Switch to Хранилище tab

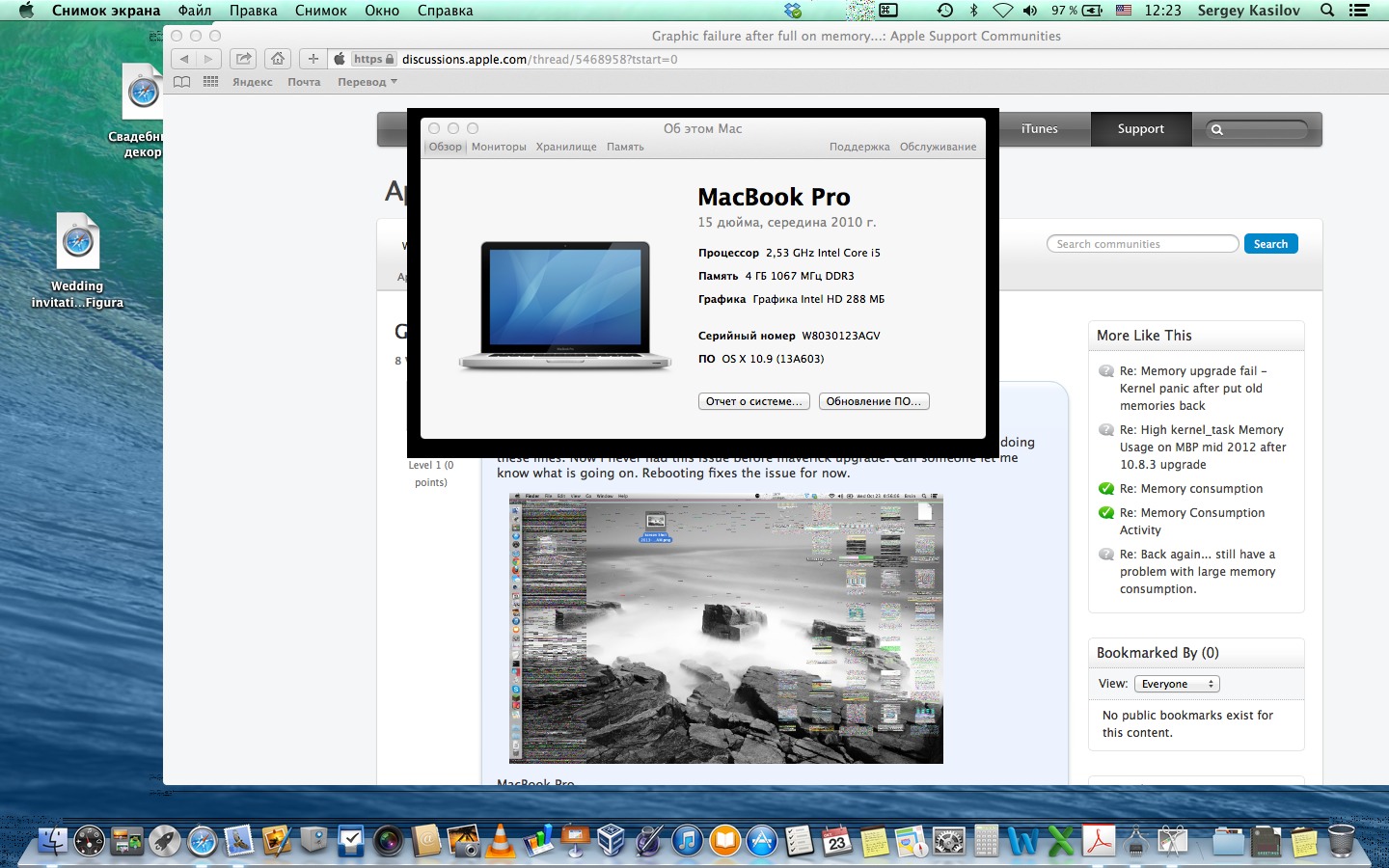(566, 147)
